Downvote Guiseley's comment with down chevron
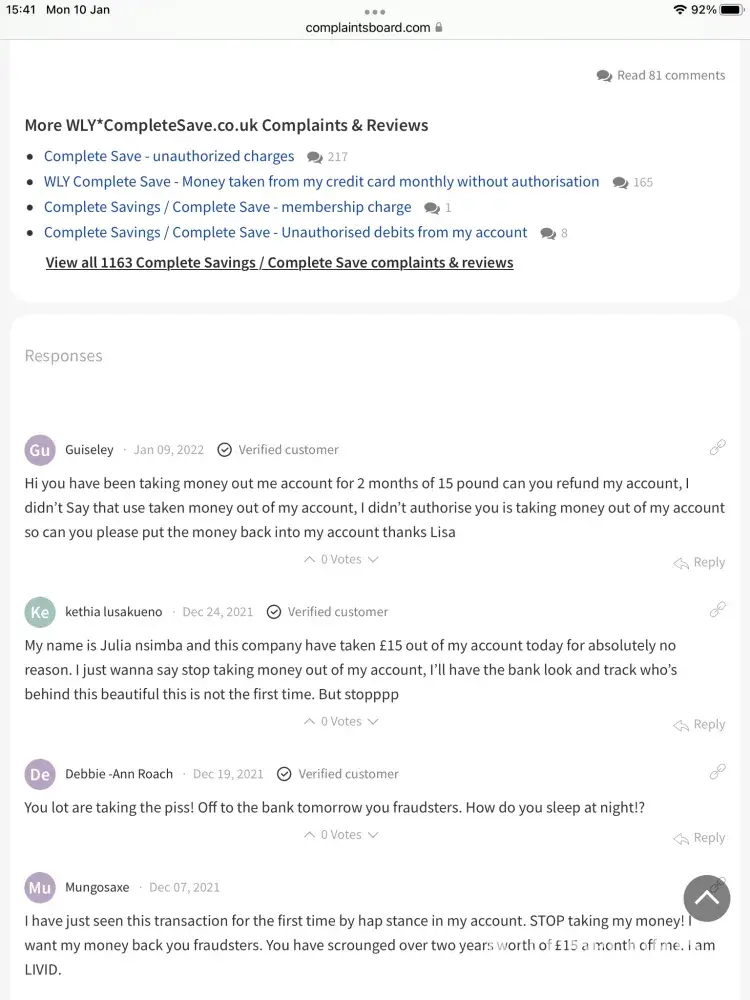750x1000 pixels. pyautogui.click(x=373, y=560)
